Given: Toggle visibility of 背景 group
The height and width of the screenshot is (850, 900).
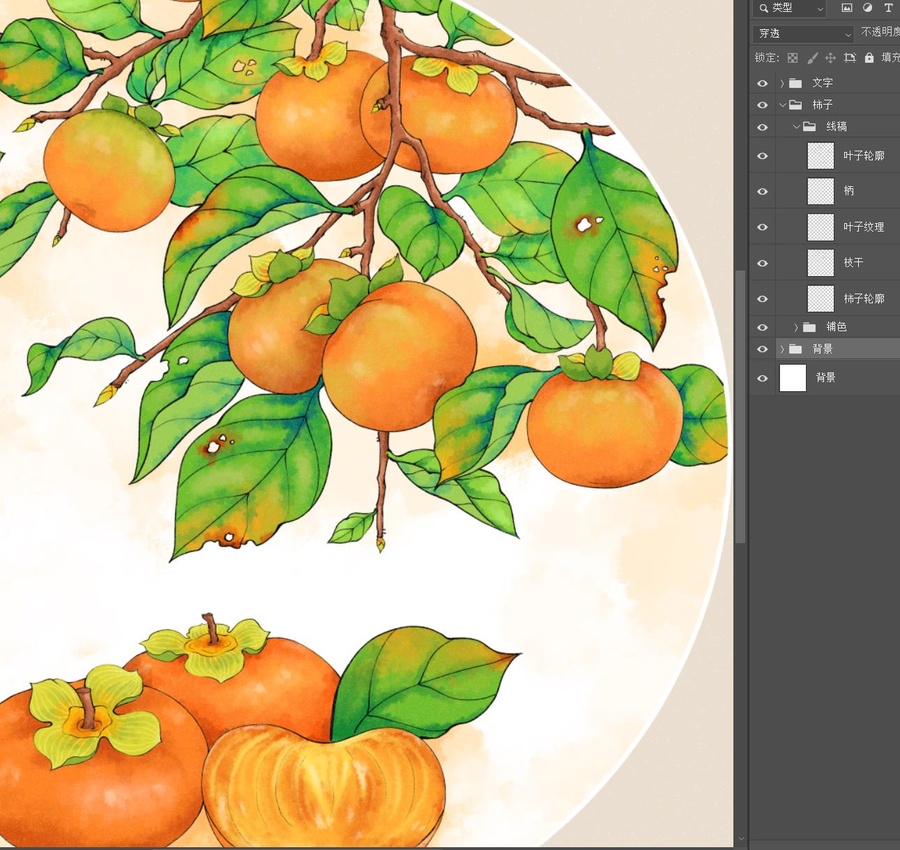Looking at the screenshot, I should [762, 350].
